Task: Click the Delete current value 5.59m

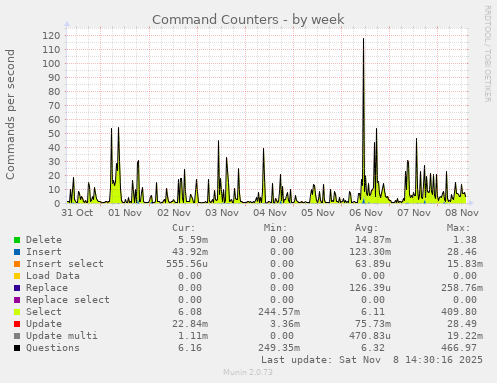Action: pyautogui.click(x=193, y=240)
